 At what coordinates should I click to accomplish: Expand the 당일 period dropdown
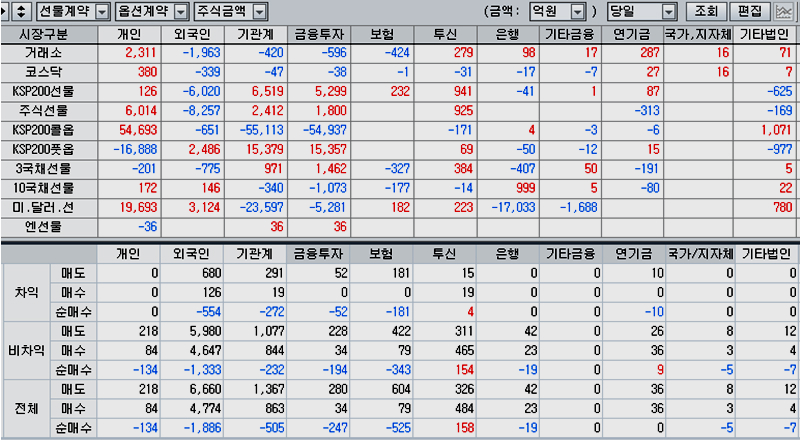[x=669, y=12]
